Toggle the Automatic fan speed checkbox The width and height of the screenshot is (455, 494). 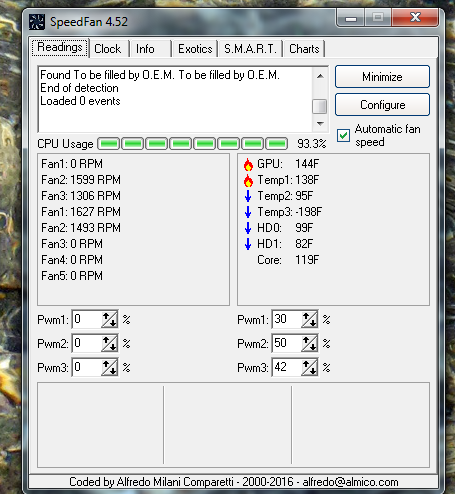click(343, 135)
